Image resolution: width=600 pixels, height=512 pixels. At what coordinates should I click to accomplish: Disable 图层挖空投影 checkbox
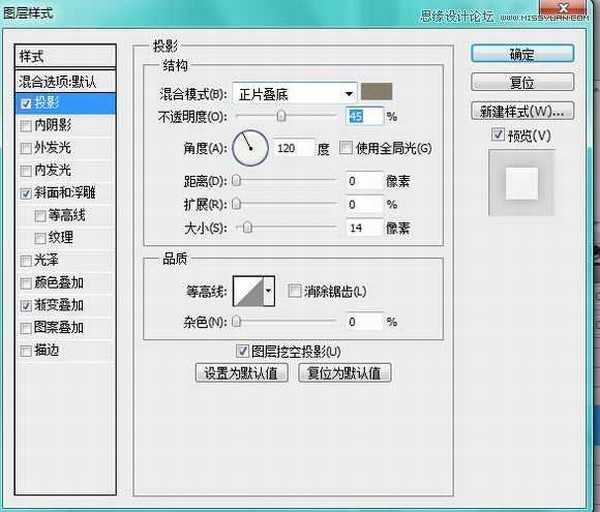coord(242,351)
